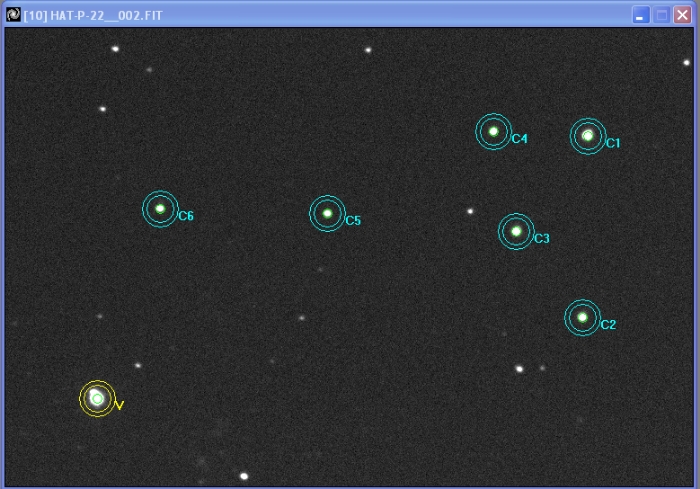Select the small star just upper-right of V

click(x=138, y=365)
